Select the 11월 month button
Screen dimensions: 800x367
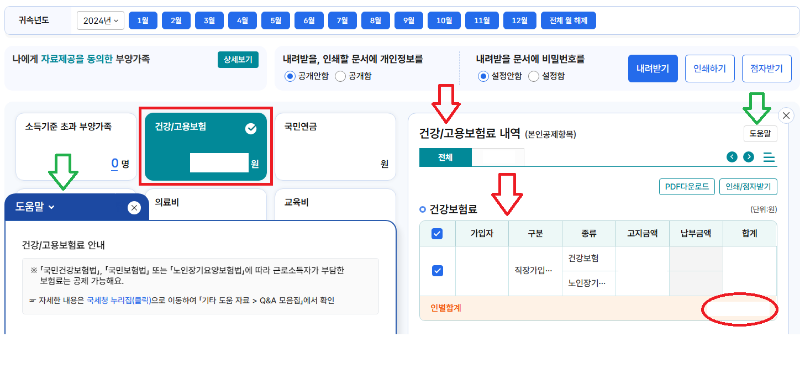coord(482,20)
